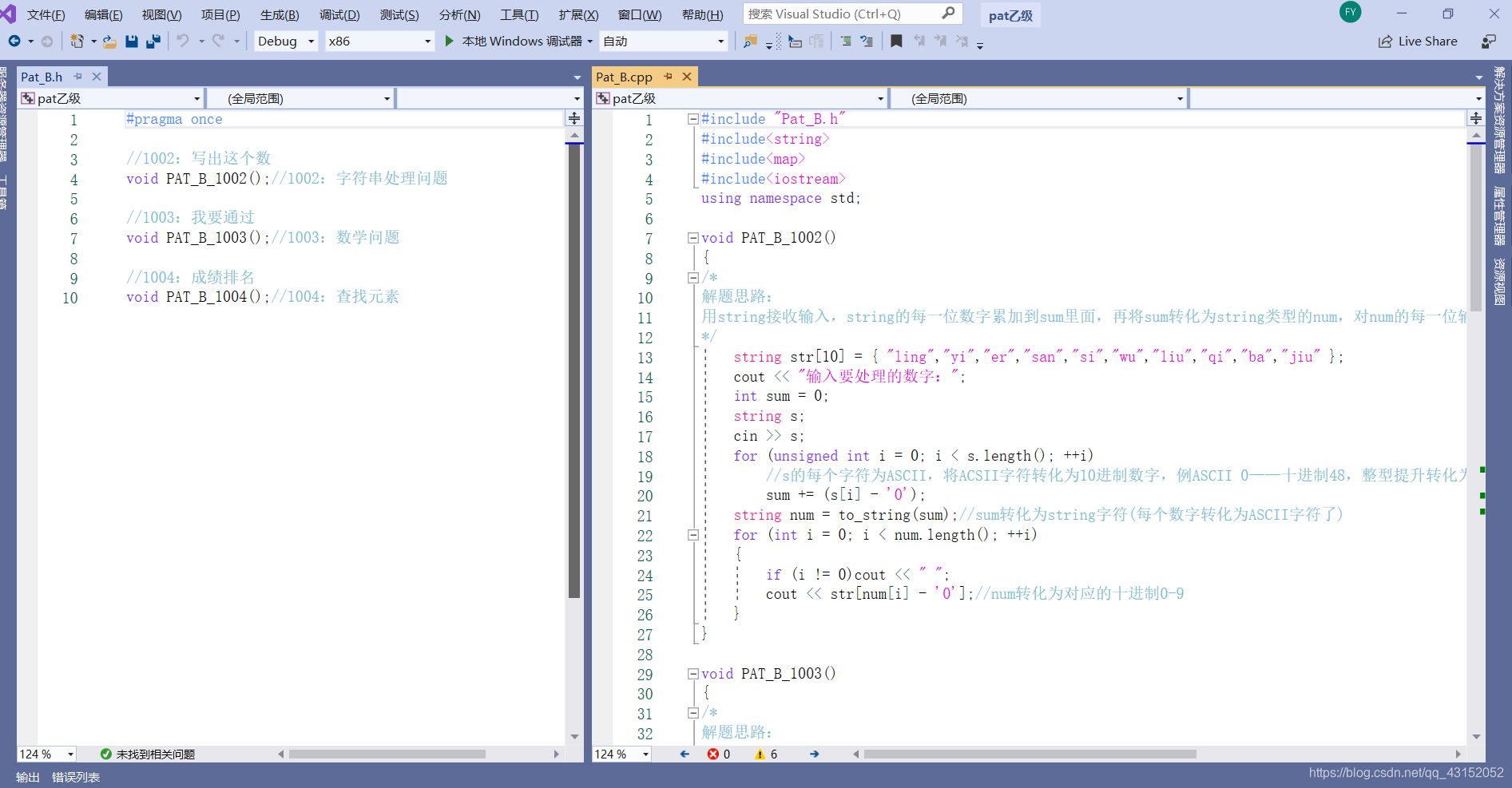Collapse the for loop at line 22
This screenshot has width=1512, height=788.
(x=693, y=535)
